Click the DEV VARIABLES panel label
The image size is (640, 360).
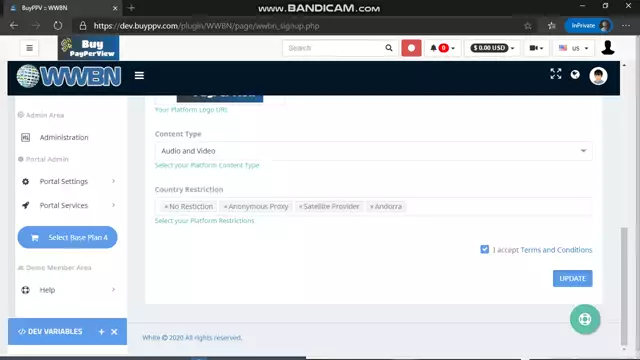click(x=50, y=331)
